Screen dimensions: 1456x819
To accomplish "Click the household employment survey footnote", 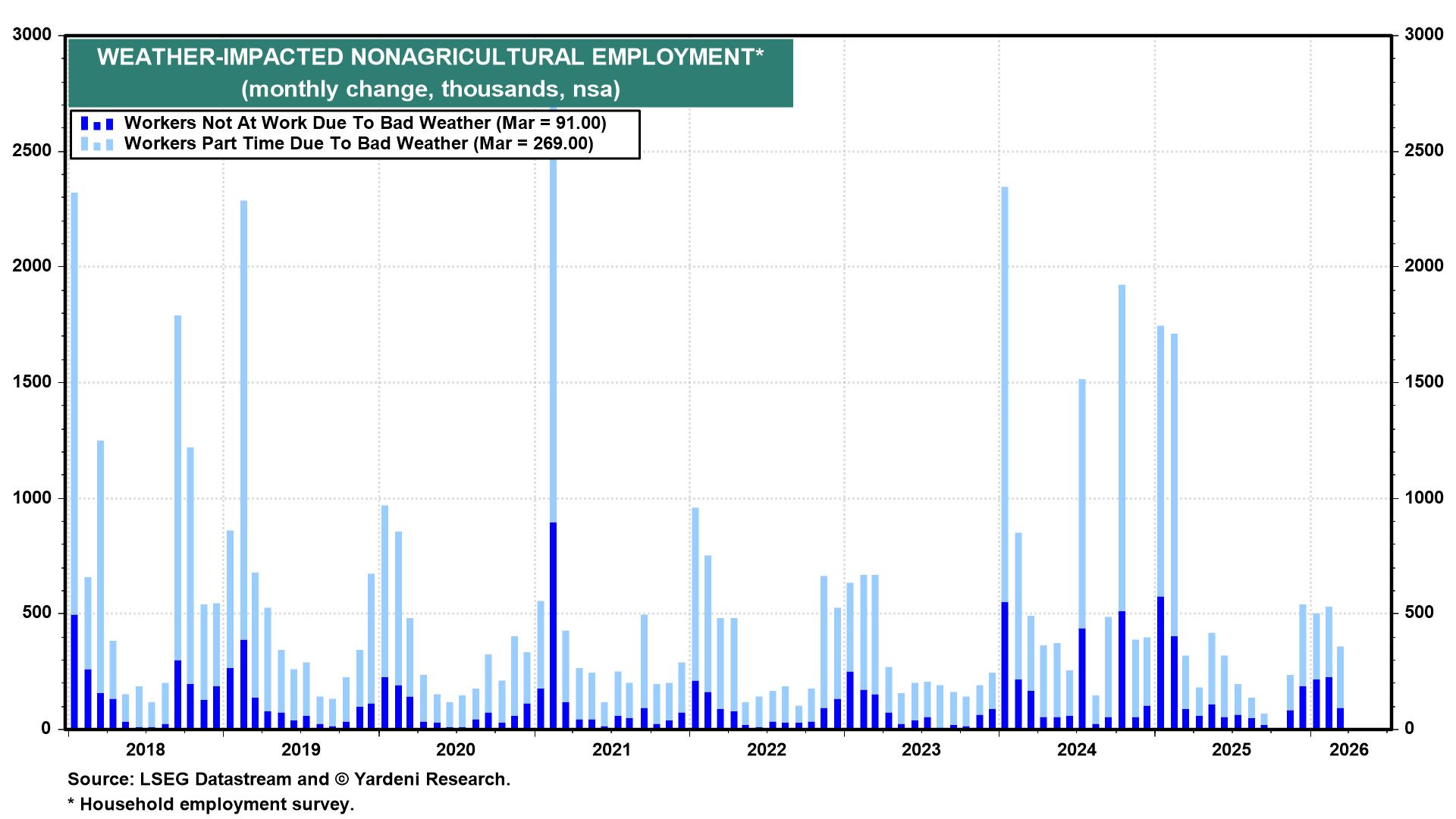I will click(211, 804).
